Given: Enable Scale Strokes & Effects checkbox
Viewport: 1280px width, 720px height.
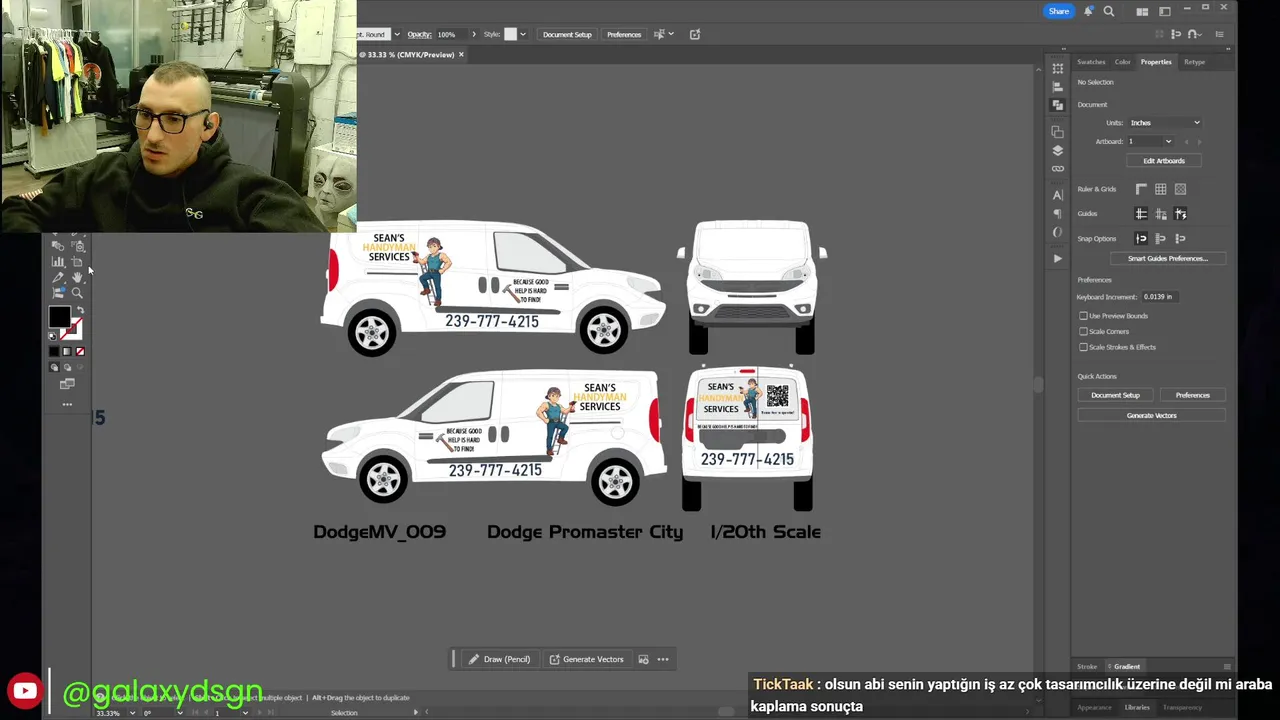Looking at the screenshot, I should coord(1083,347).
